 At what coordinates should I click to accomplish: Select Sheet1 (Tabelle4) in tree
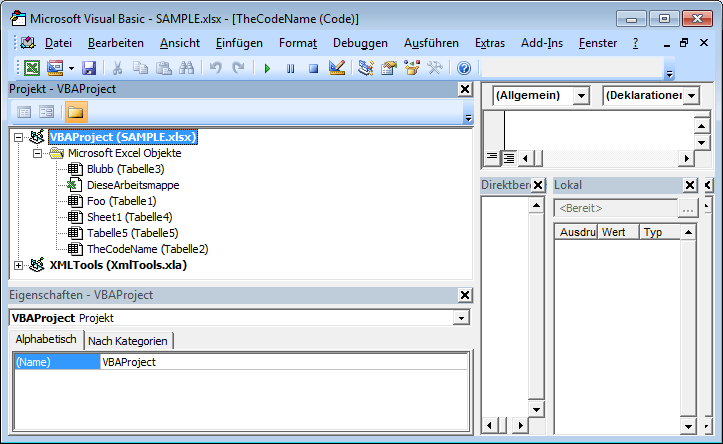point(130,217)
